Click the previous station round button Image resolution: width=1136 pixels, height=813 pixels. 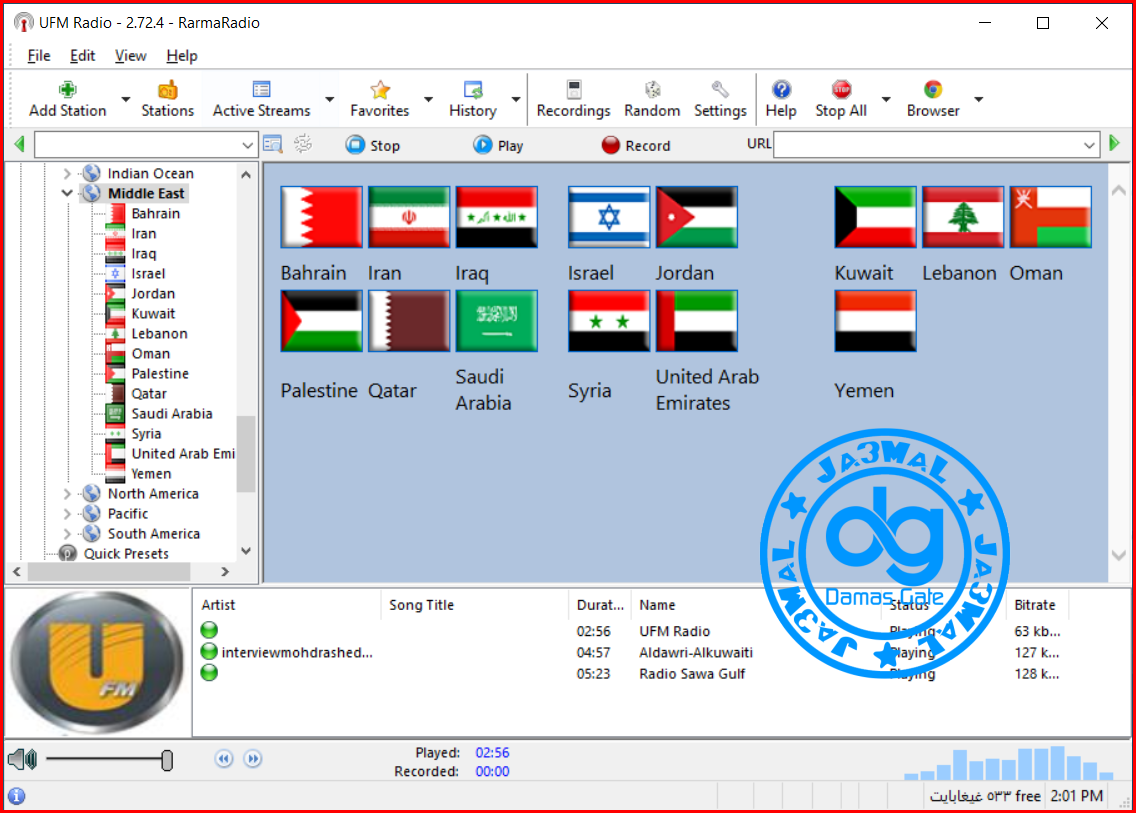coord(224,759)
